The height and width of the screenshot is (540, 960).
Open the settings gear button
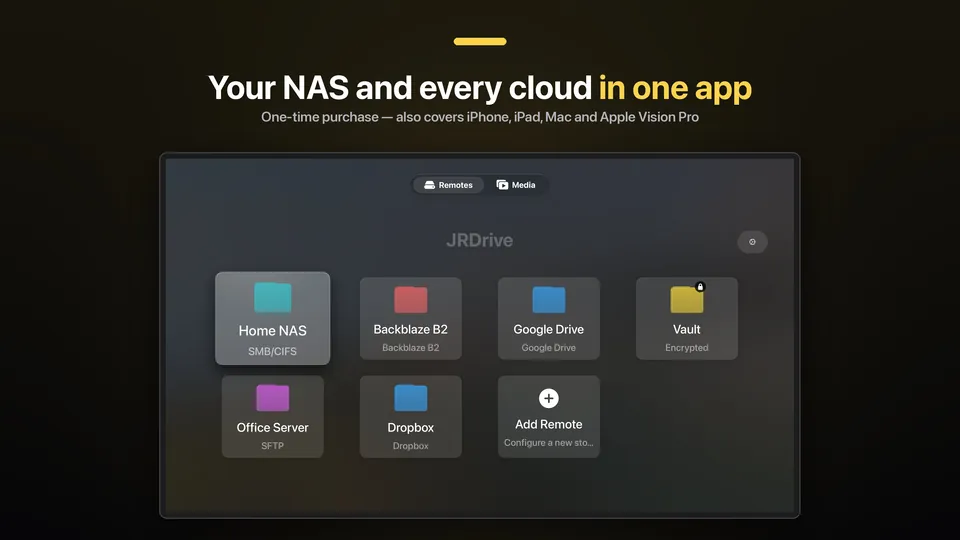(752, 242)
